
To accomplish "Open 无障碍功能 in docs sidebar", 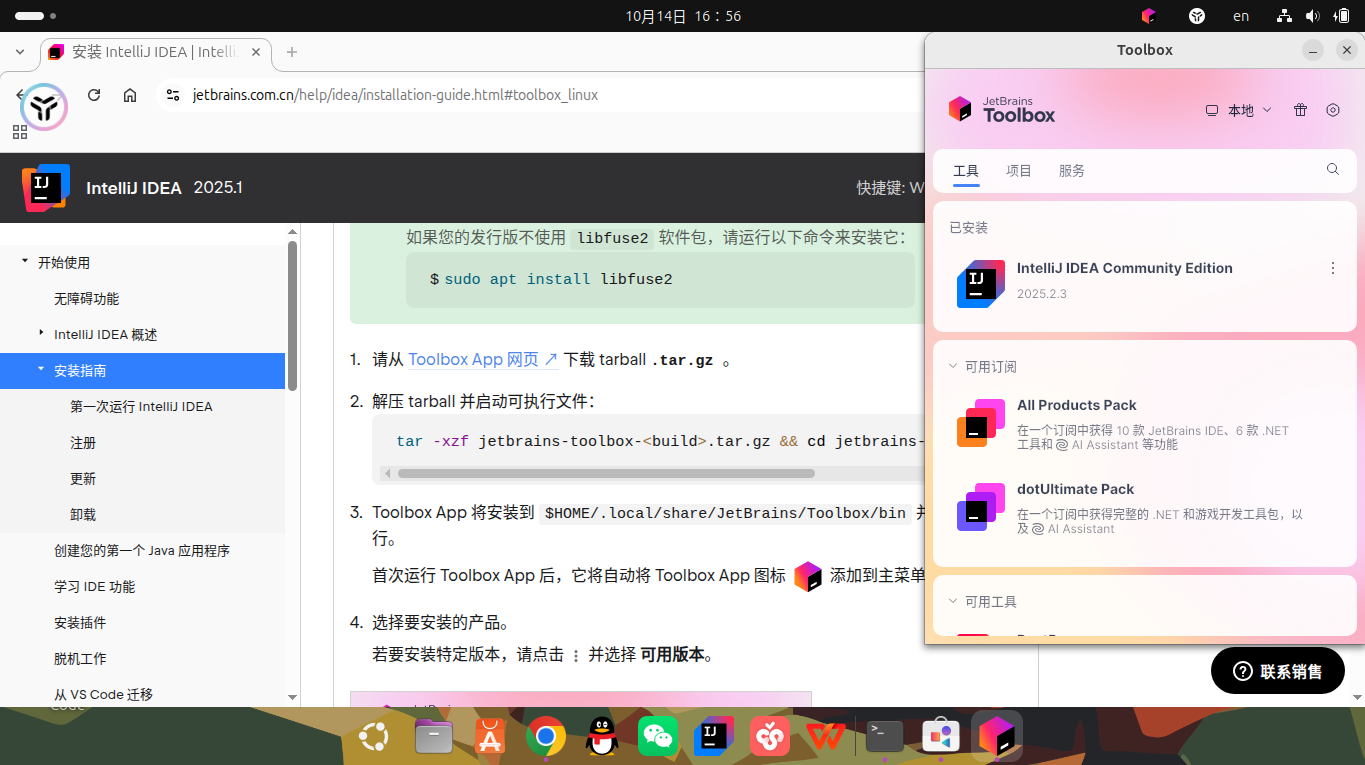I will point(87,299).
